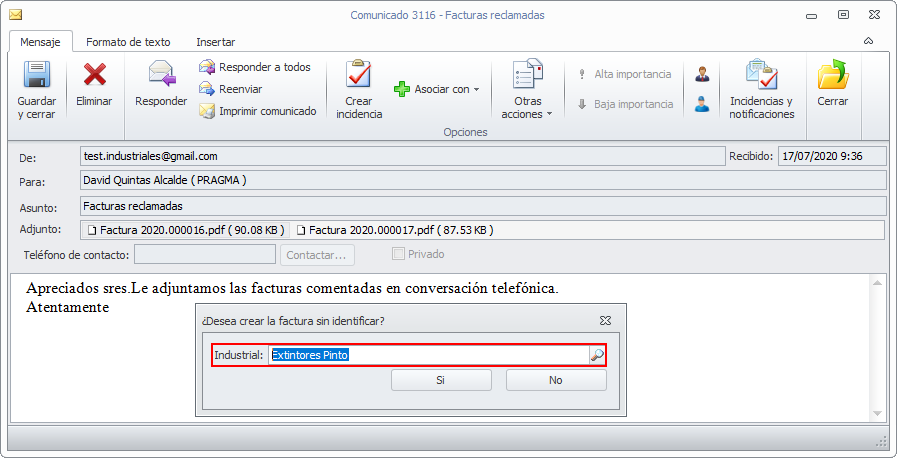Expand the Asociar con dropdown
This screenshot has height=458, width=897.
437,89
